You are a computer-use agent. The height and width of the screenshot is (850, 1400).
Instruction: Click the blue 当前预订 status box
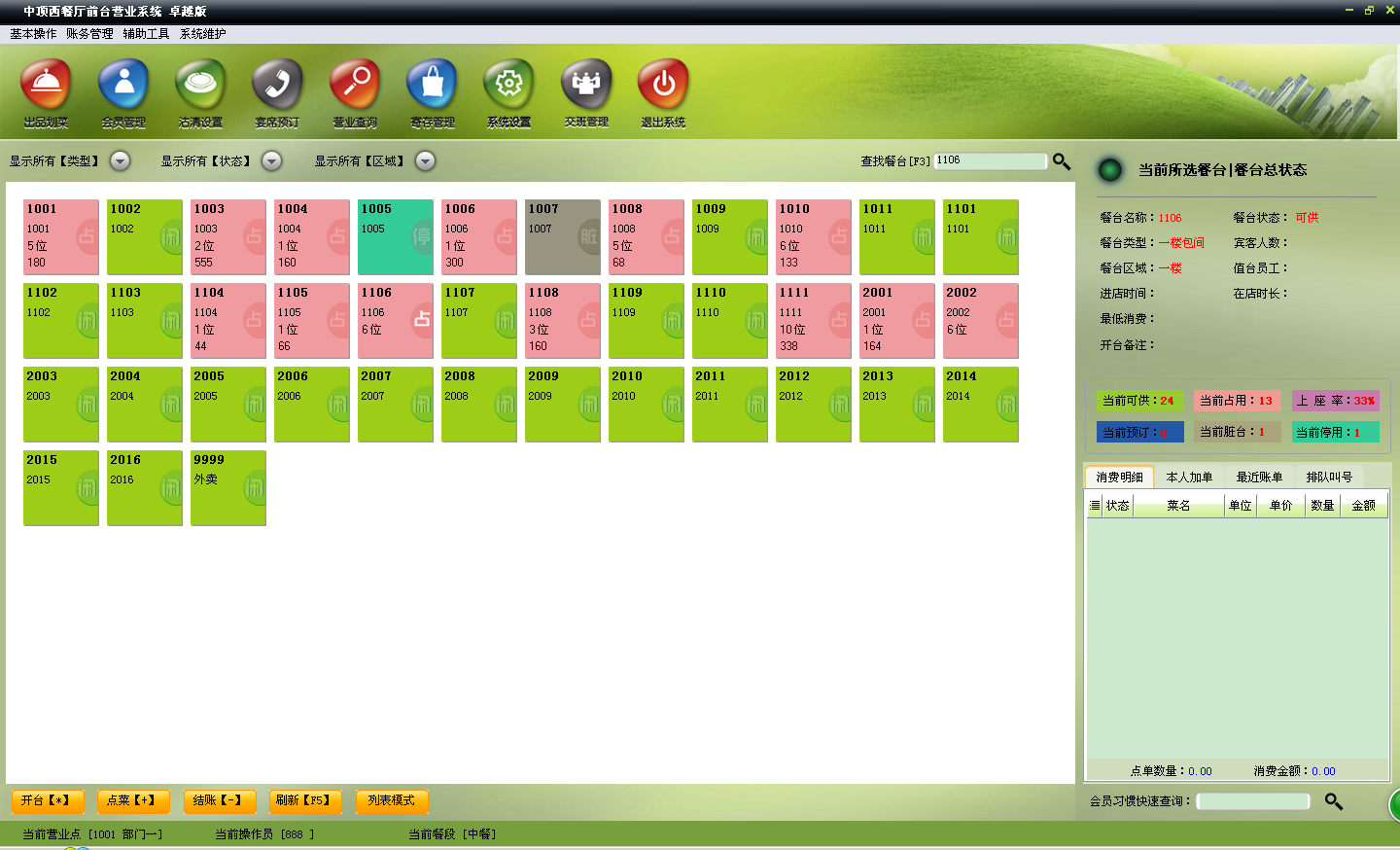pos(1139,432)
